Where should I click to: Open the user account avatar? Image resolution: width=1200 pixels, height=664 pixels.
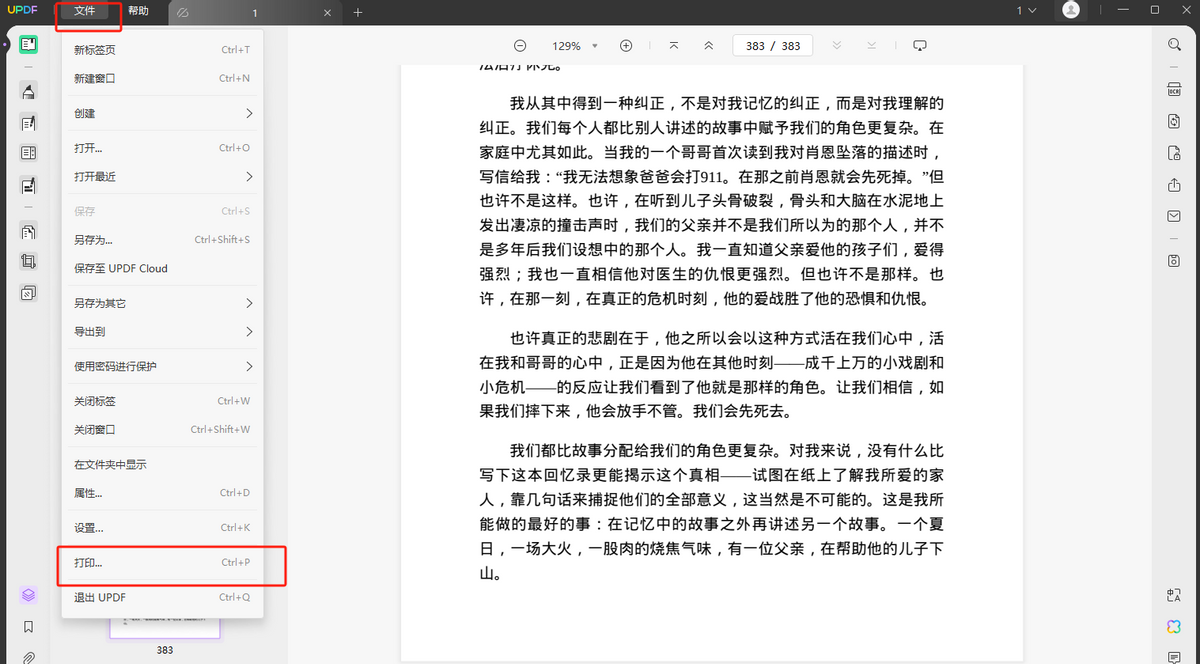pyautogui.click(x=1071, y=10)
